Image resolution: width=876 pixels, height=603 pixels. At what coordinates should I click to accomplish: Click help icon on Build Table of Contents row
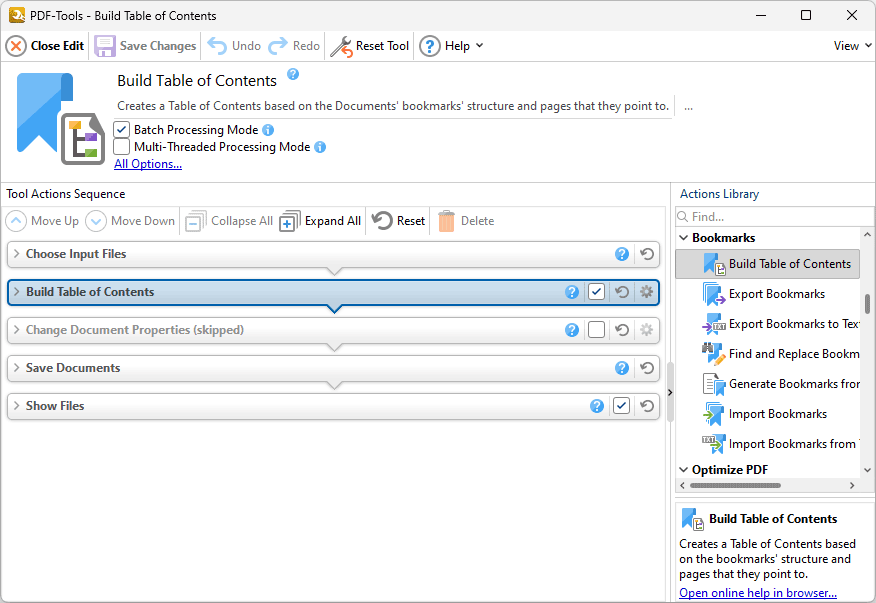pyautogui.click(x=572, y=292)
